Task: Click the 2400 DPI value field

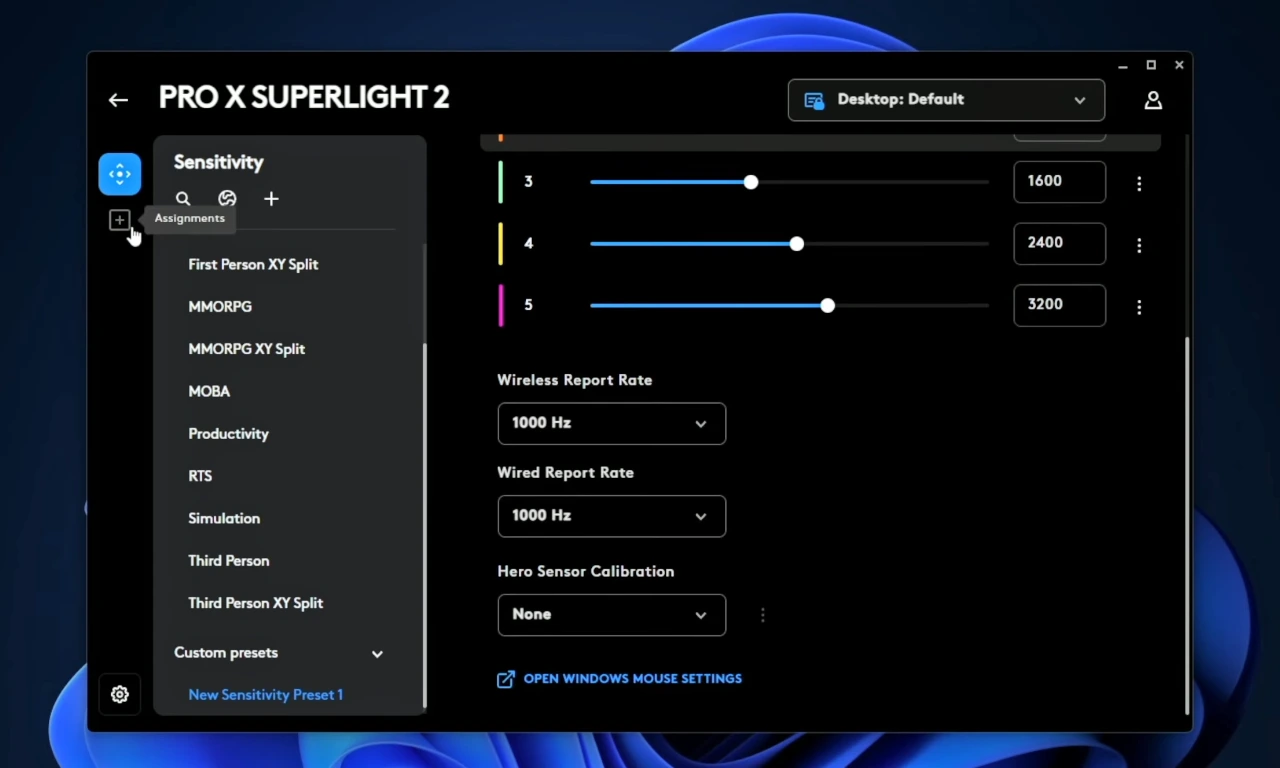Action: click(1060, 244)
